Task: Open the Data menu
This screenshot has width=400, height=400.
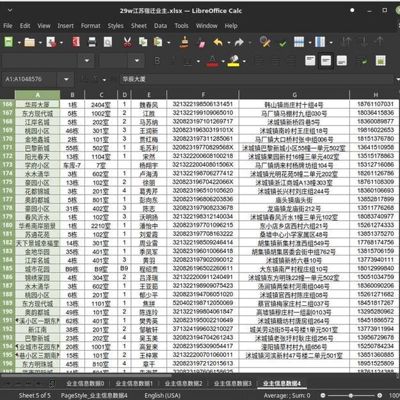Action: 160,26
